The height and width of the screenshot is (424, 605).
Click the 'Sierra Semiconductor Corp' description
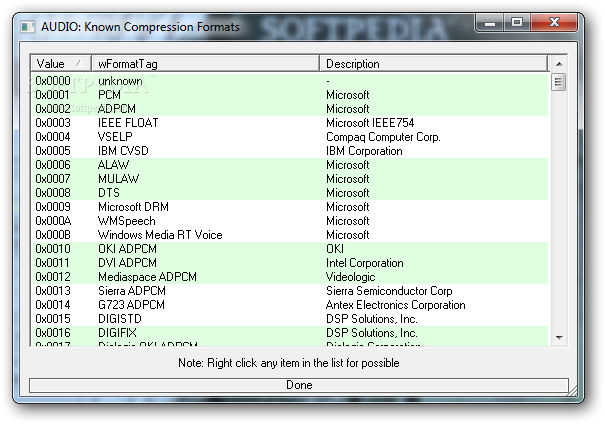click(389, 291)
